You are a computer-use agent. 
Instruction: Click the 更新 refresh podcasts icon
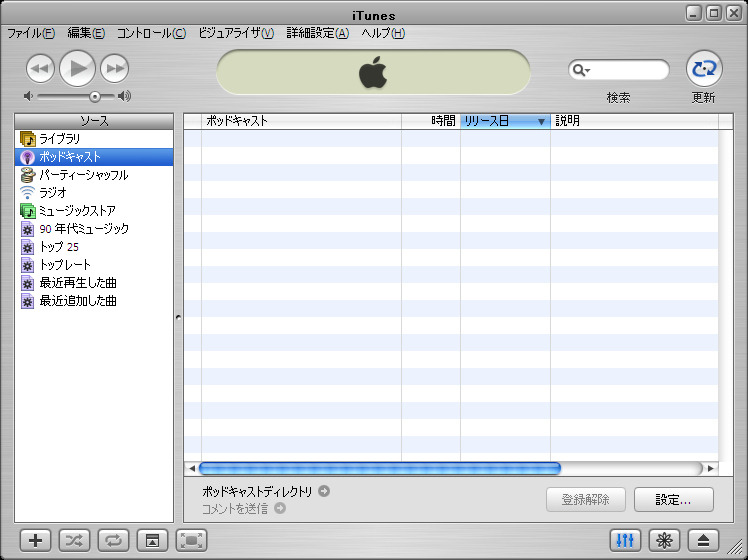(x=704, y=69)
